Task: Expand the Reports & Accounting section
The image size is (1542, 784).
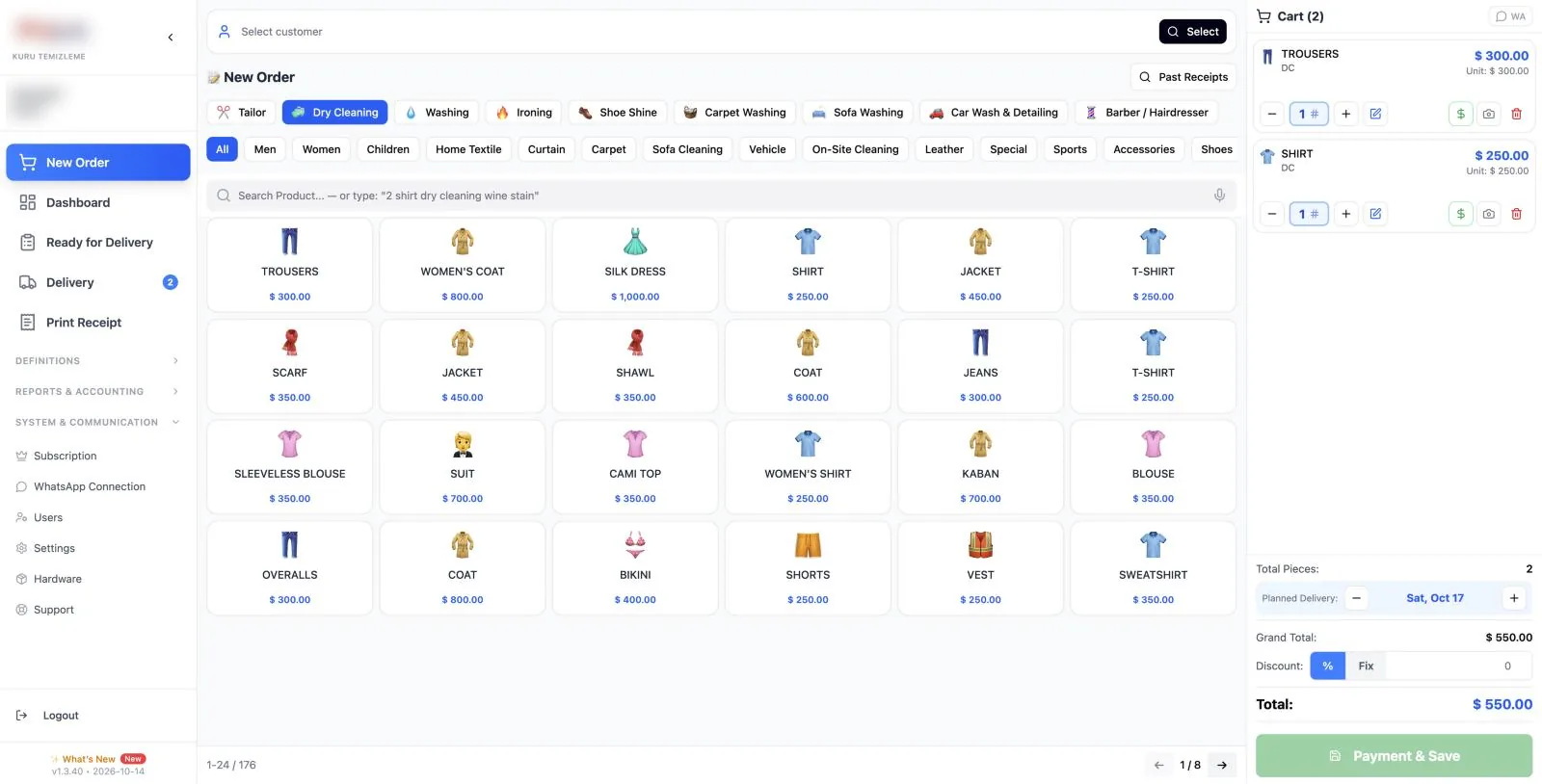Action: pos(97,392)
